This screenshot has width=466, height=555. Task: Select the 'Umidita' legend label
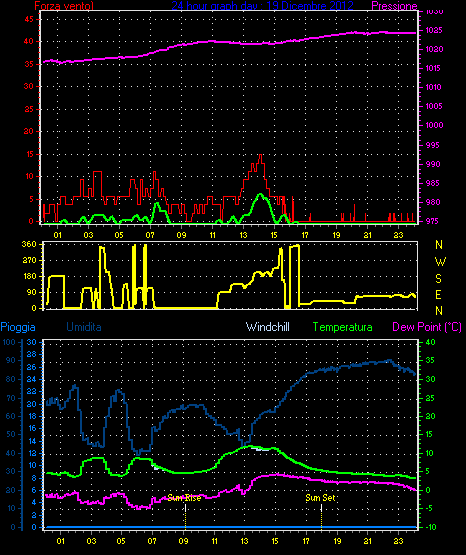84,327
